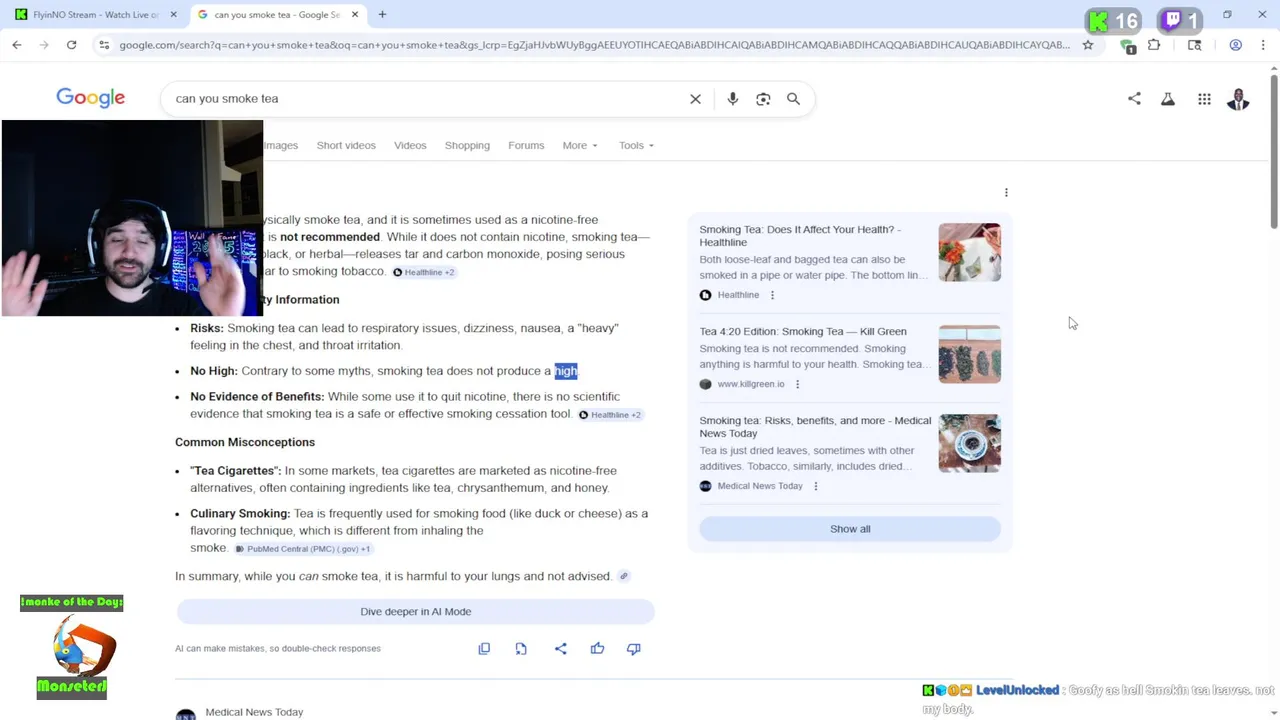
Task: Open options for Medical News Today source
Action: 815,486
